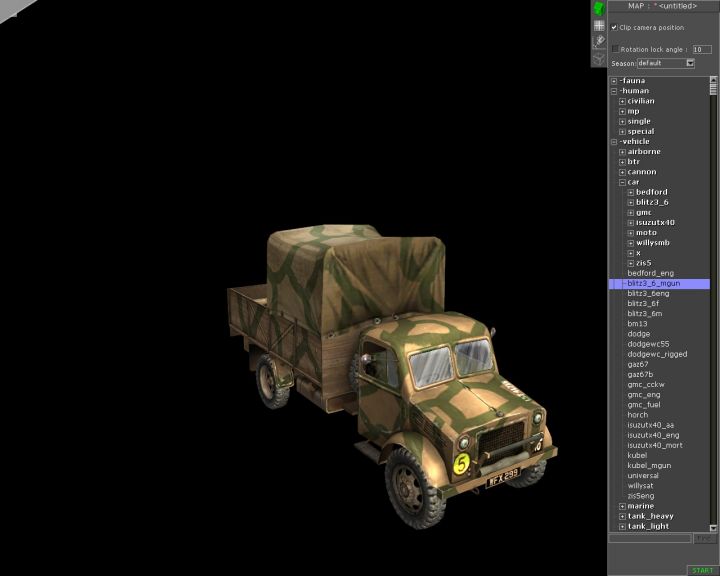Toggle Clip camera position checkbox
Screen dimensions: 720x576
(x=614, y=27)
